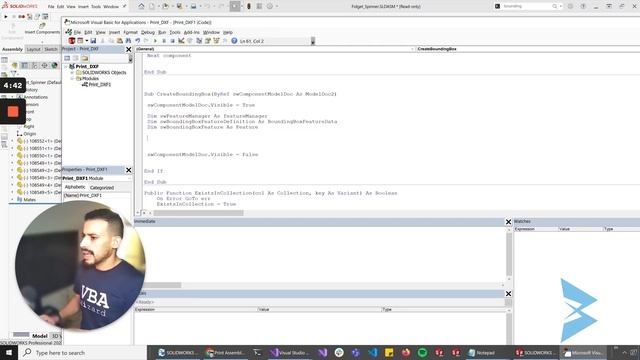The width and height of the screenshot is (640, 360).
Task: Click the Break pause icon in VBA toolbar
Action: 164,41
